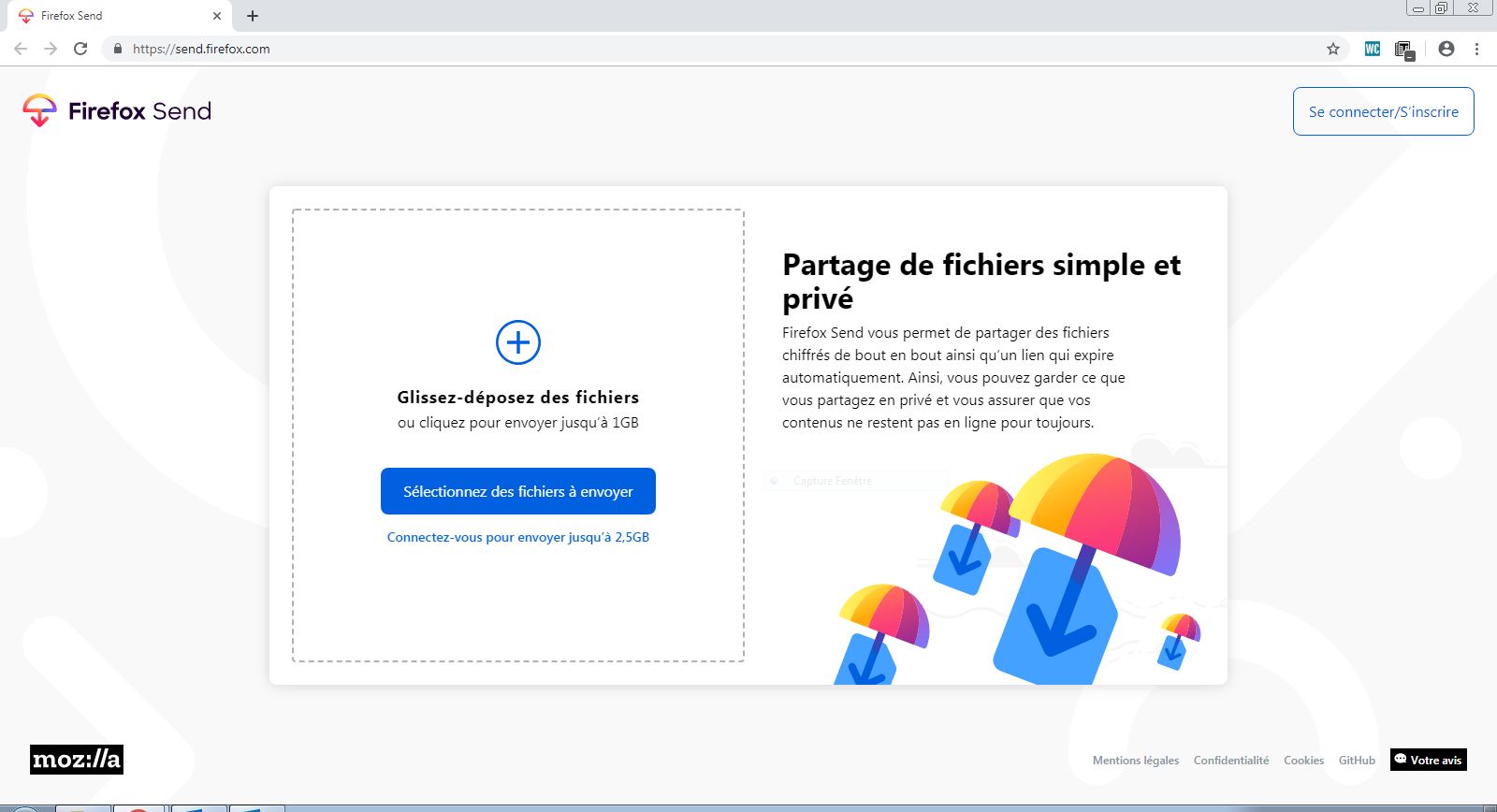1497x812 pixels.
Task: Open the browser profile avatar icon
Action: pyautogui.click(x=1446, y=49)
